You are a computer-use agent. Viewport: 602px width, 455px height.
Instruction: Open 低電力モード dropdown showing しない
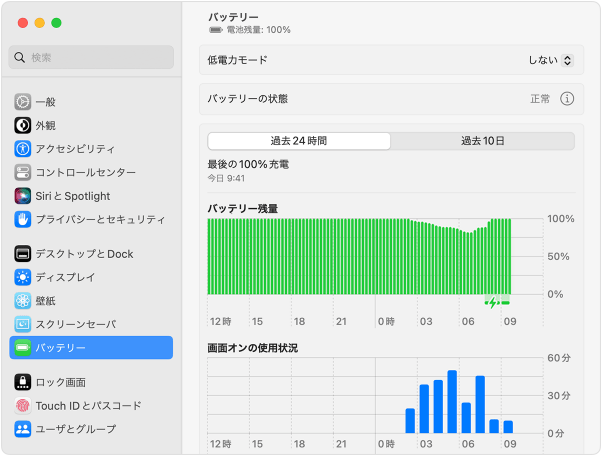[x=551, y=60]
